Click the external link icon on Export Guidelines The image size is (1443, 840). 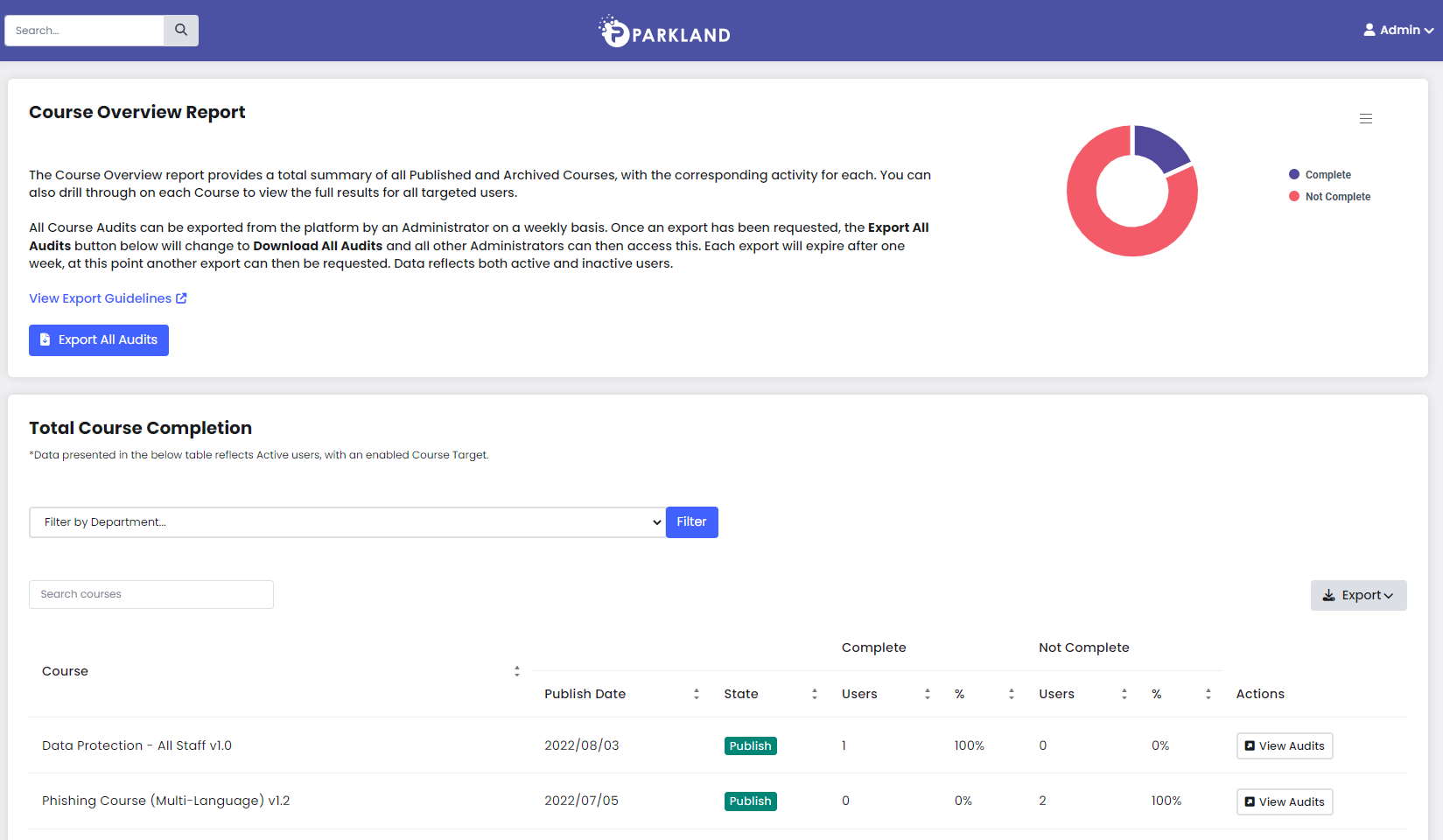point(181,297)
